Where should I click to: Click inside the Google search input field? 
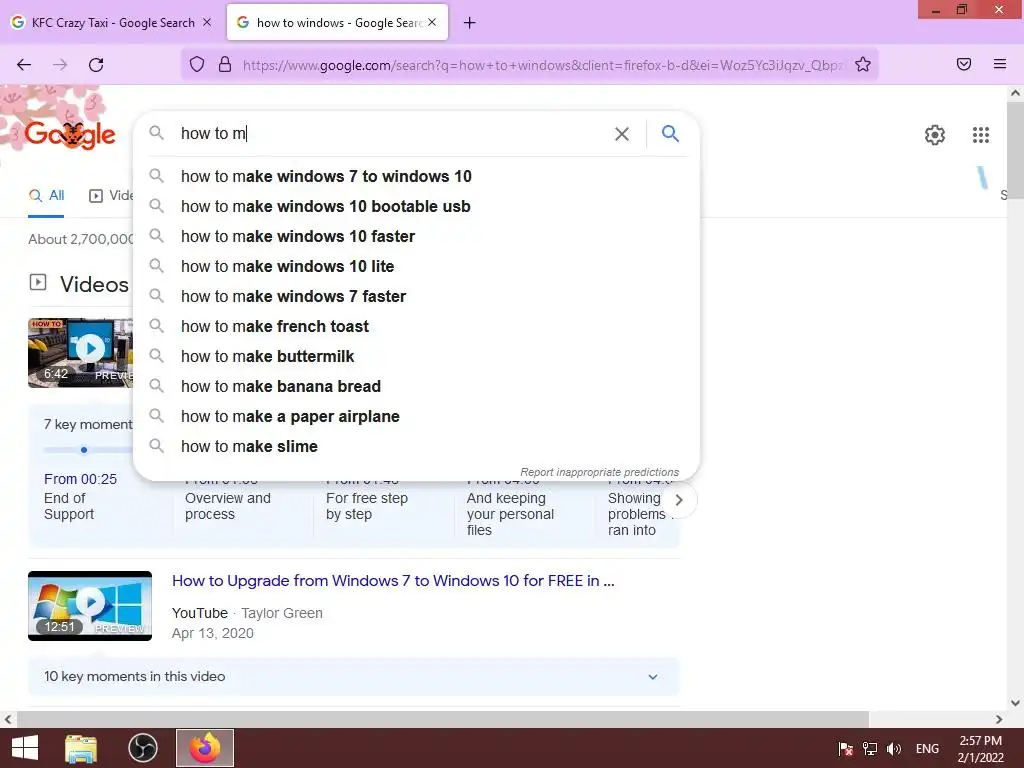[x=392, y=134]
